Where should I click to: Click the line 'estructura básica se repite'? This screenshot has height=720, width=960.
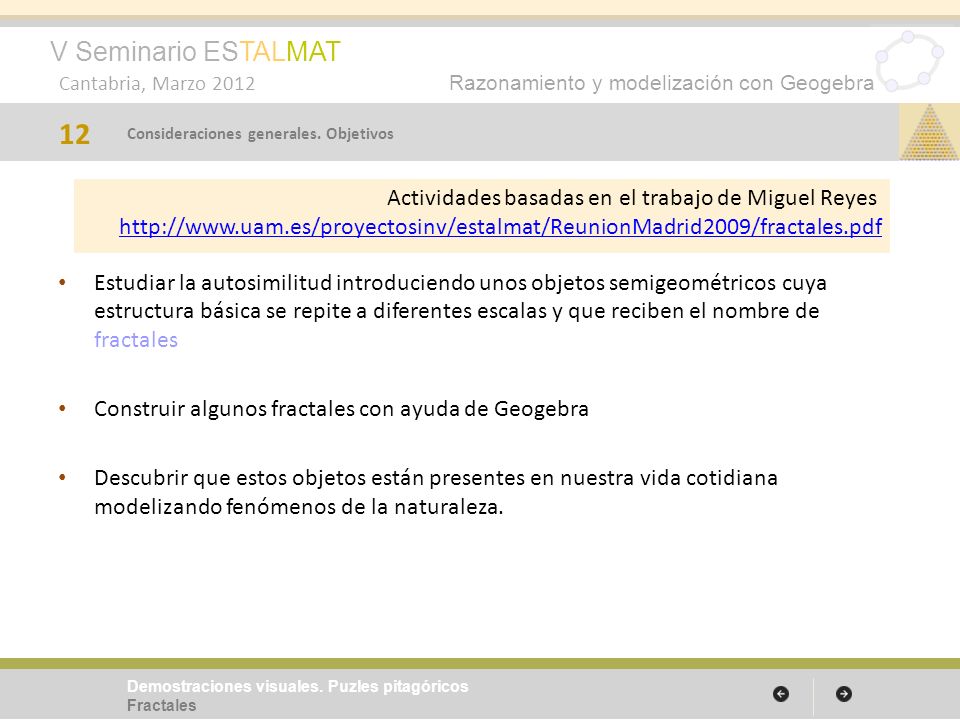457,311
